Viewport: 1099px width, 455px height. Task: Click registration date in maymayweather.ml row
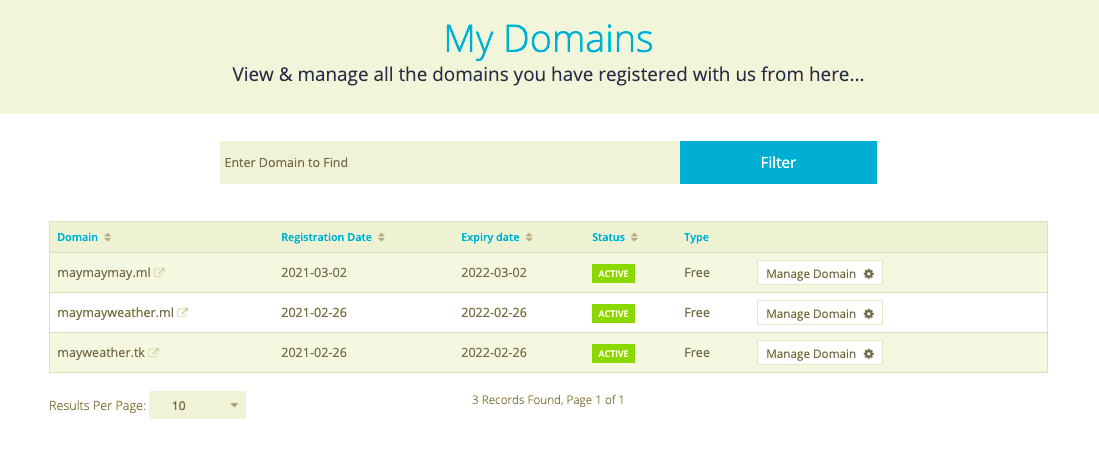[314, 313]
